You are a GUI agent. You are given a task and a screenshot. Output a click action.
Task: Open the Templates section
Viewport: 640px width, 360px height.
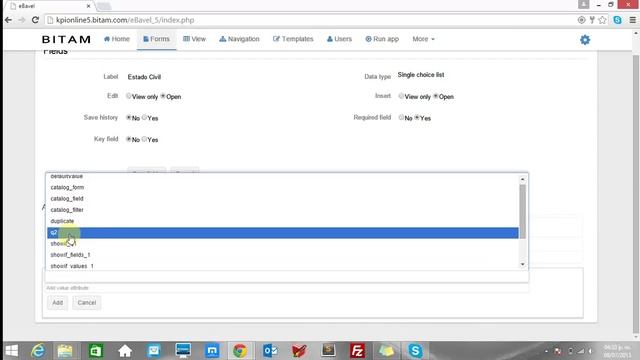293,39
